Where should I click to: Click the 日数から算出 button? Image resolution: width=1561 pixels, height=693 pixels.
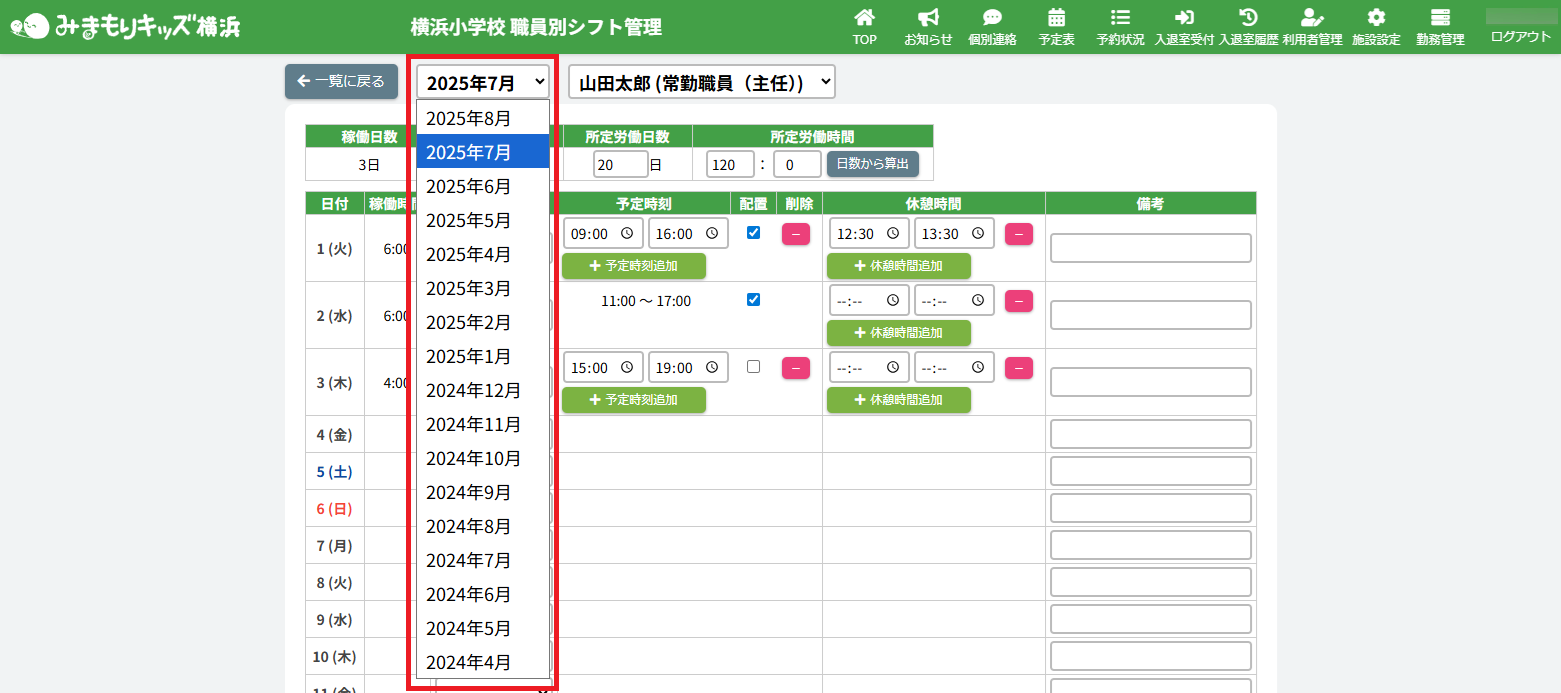[872, 164]
